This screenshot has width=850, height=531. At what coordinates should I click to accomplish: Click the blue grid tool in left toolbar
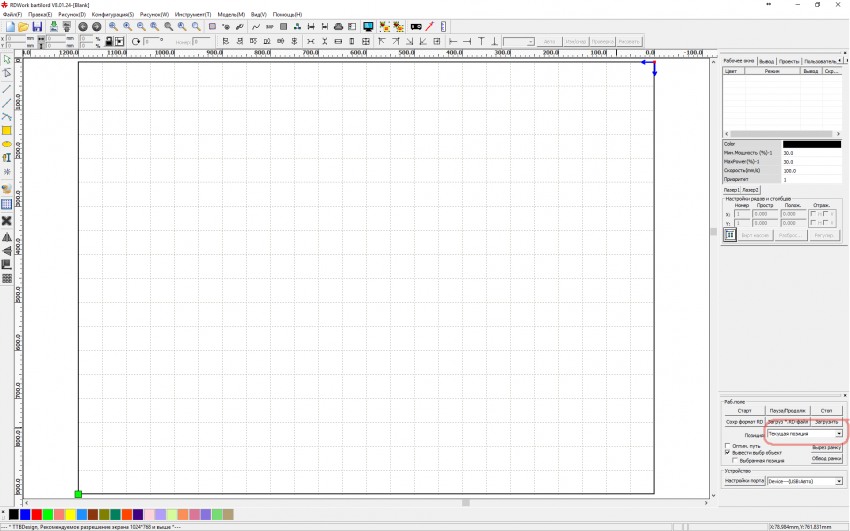(x=7, y=204)
